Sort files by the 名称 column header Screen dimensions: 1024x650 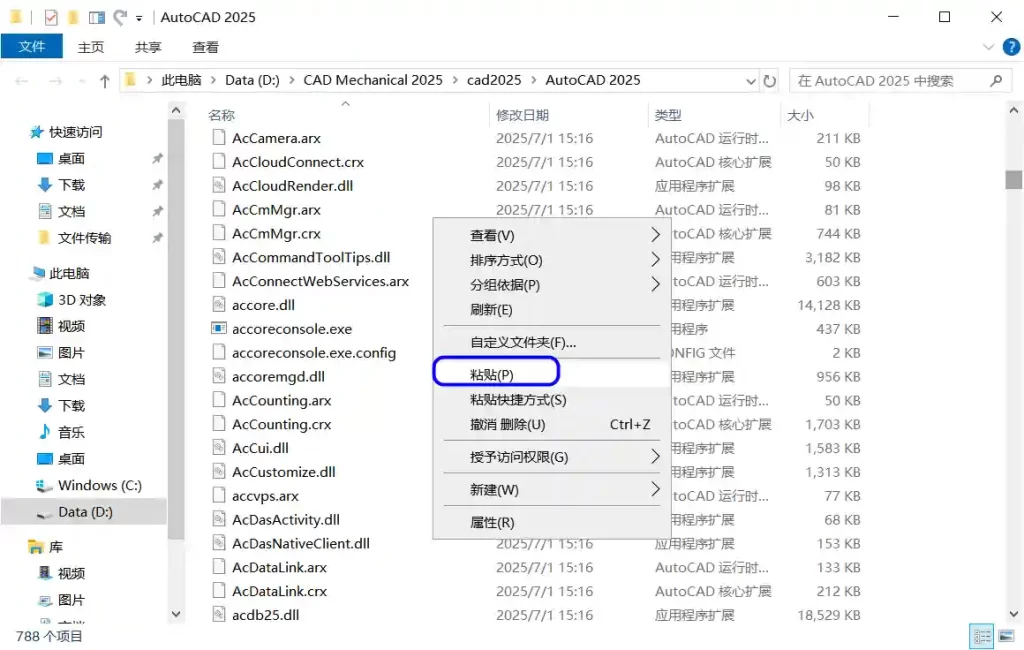pyautogui.click(x=222, y=116)
